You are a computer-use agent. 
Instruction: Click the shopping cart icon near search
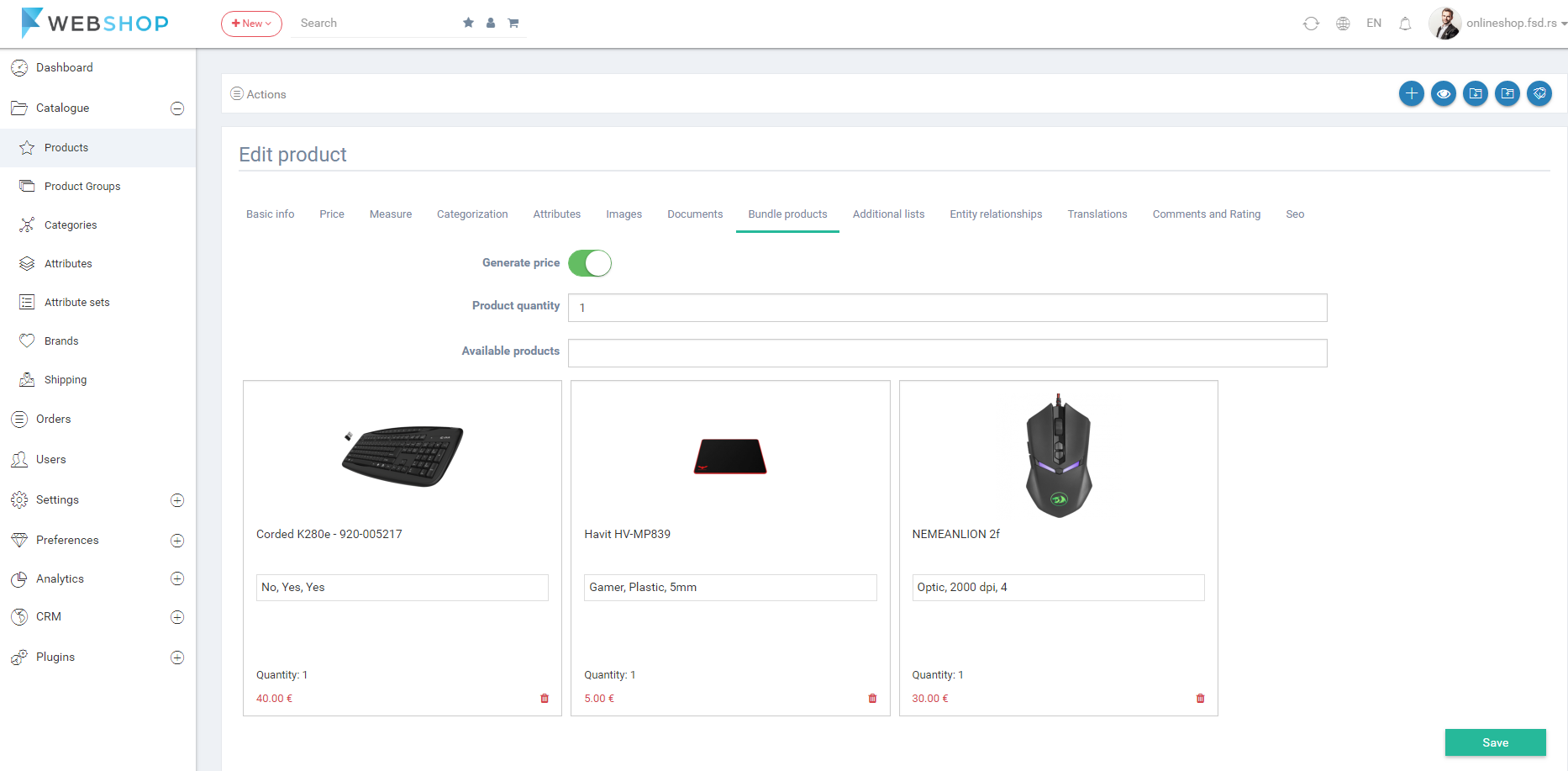coord(513,23)
